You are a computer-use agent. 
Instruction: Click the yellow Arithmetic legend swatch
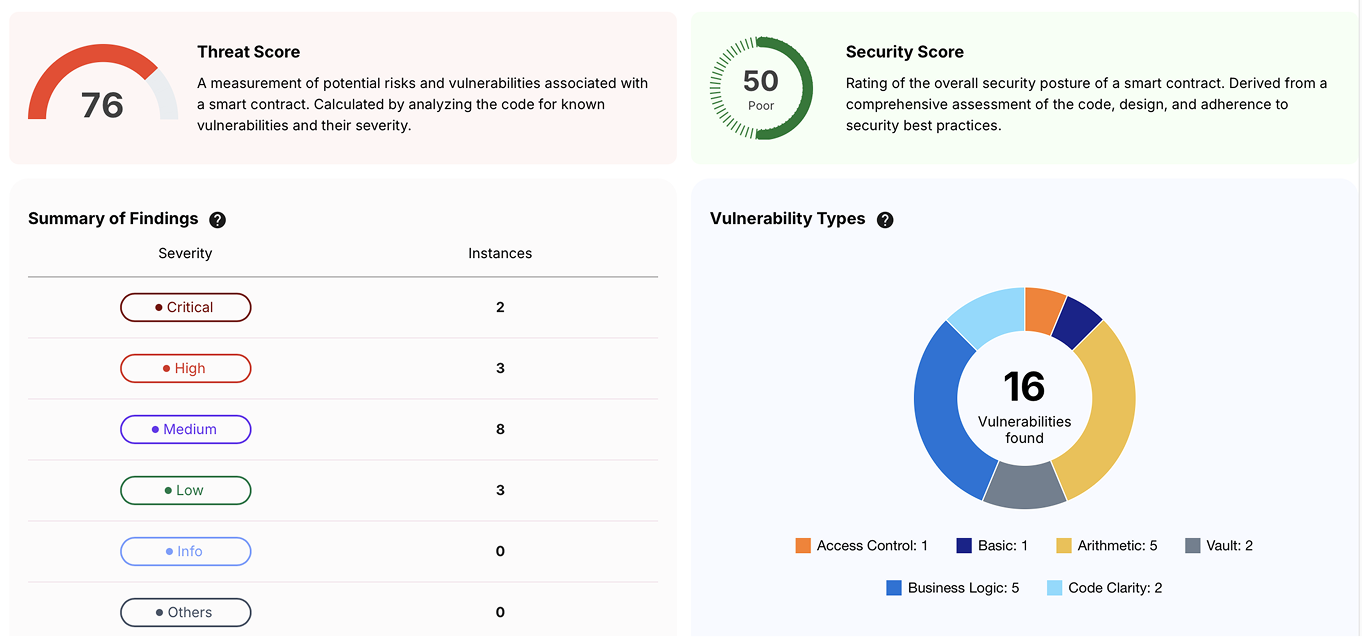click(x=1062, y=546)
